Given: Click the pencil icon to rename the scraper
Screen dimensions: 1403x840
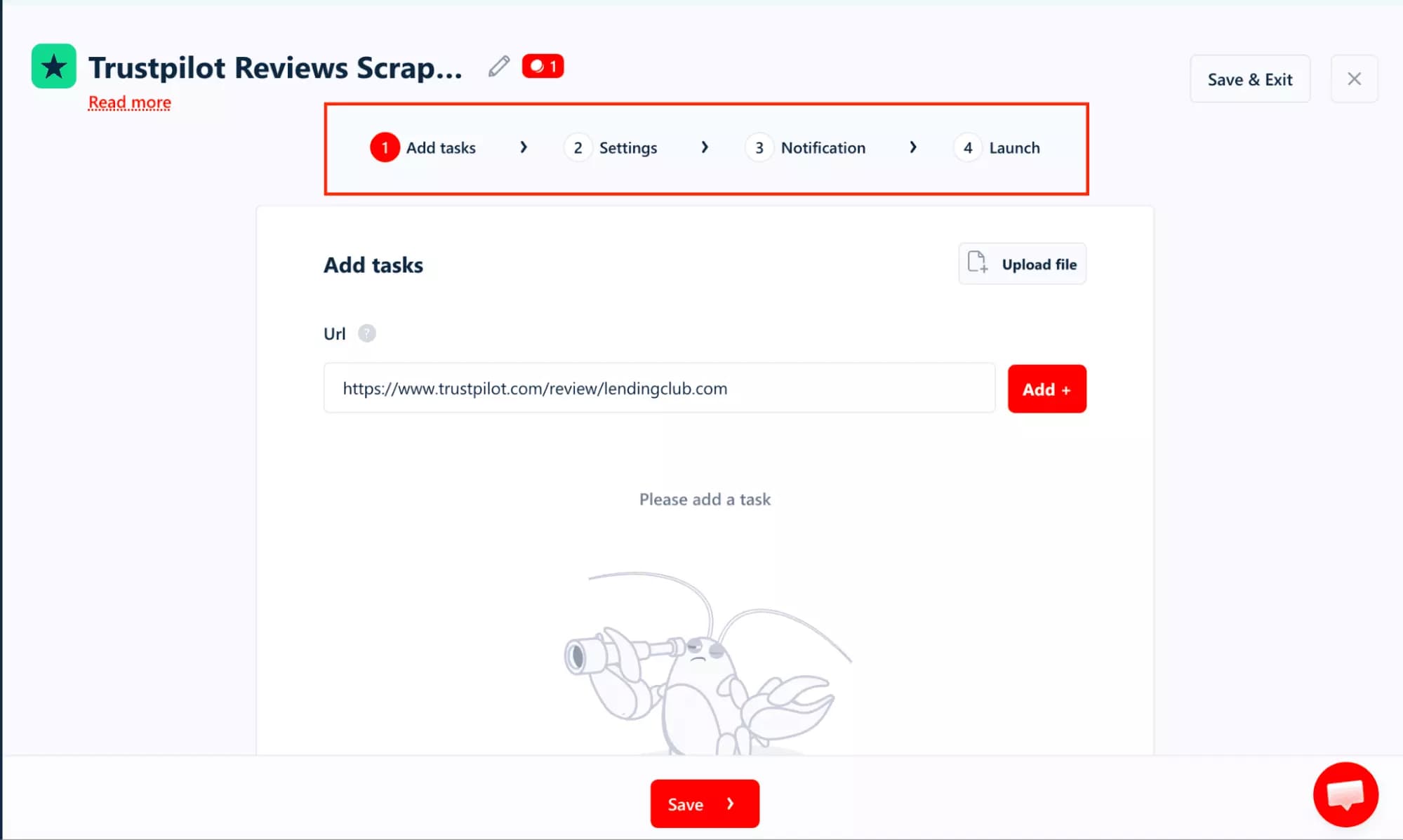Looking at the screenshot, I should tap(498, 66).
